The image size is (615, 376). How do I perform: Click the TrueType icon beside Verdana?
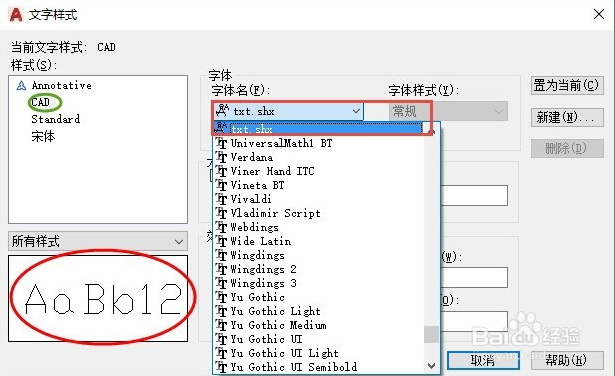222,157
